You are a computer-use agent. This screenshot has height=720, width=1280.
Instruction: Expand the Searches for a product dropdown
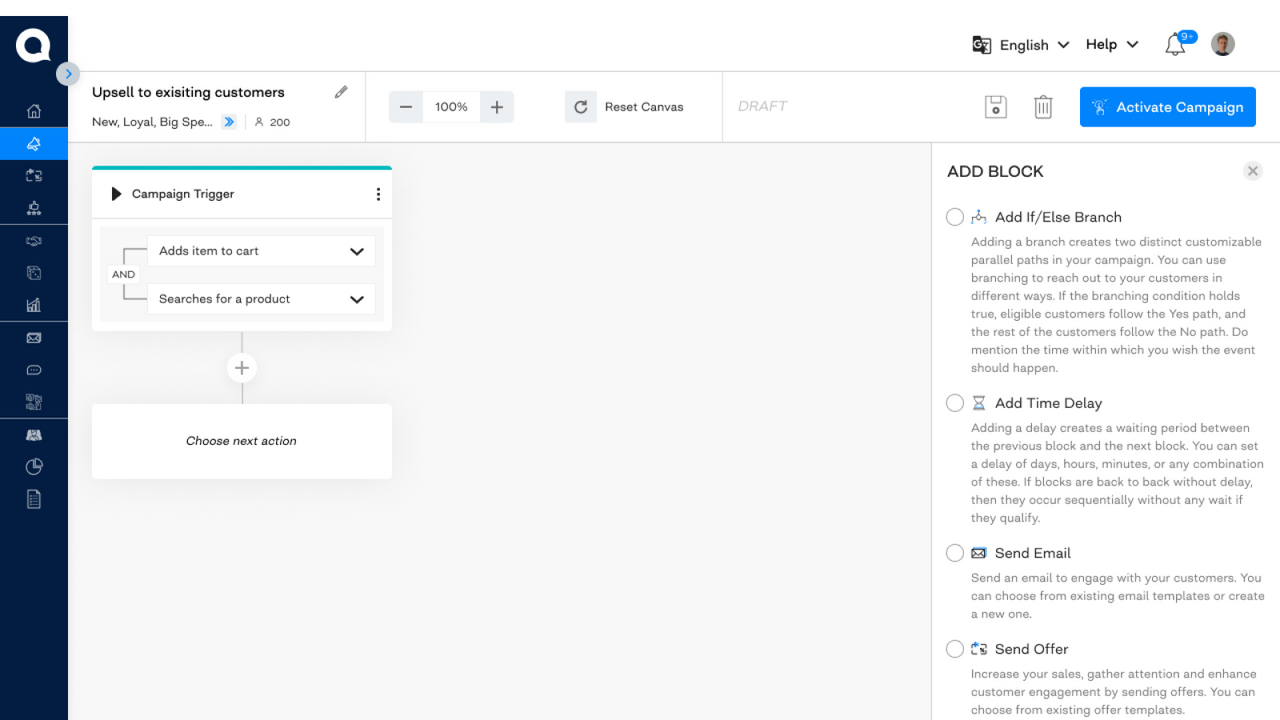(x=261, y=299)
